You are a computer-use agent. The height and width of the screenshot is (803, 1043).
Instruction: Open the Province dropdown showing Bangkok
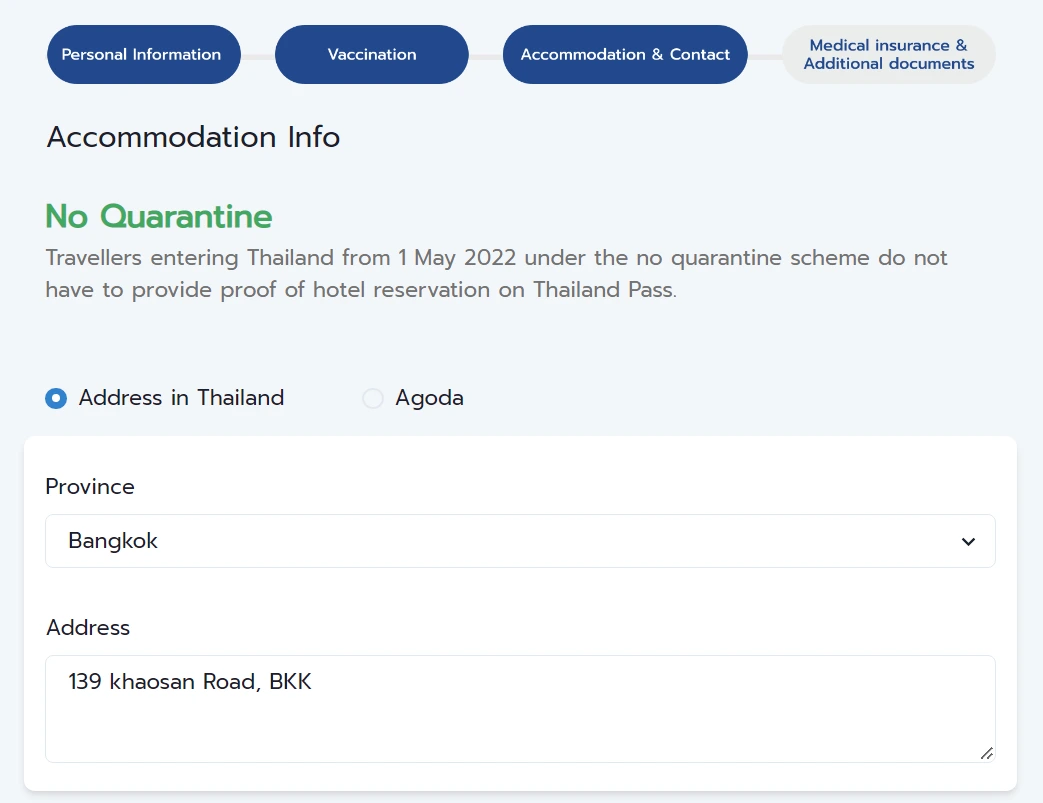[x=500, y=541]
